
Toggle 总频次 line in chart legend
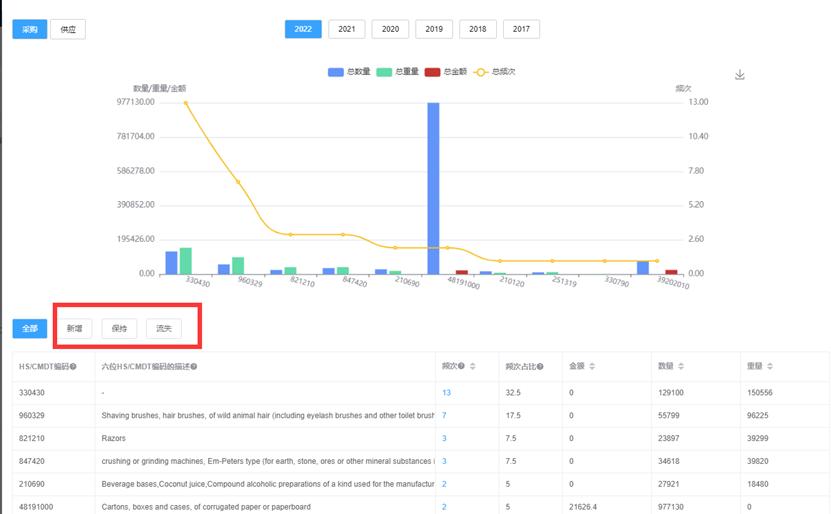tap(495, 72)
